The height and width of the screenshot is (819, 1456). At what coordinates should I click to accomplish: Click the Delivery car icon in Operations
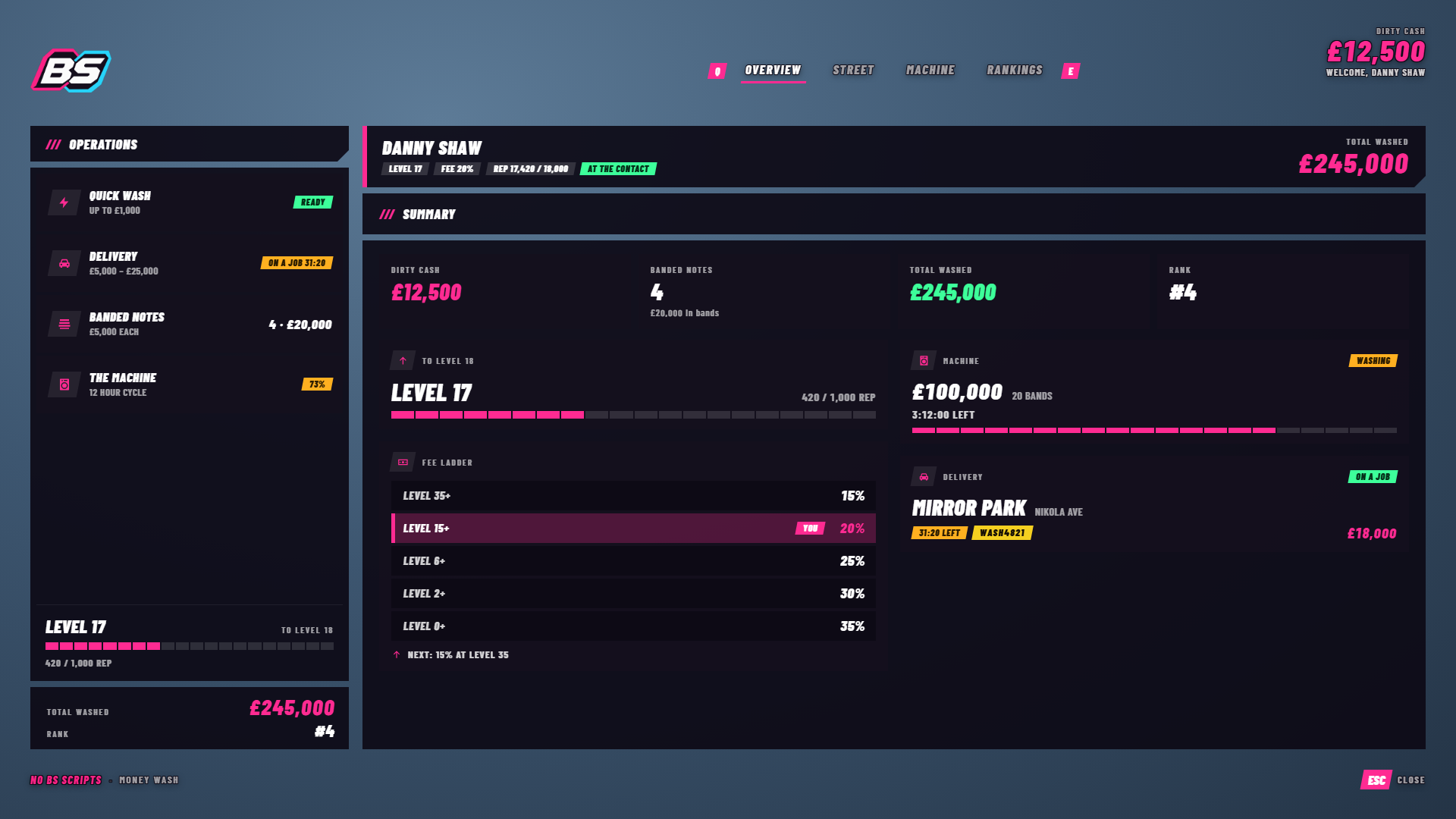(x=64, y=263)
